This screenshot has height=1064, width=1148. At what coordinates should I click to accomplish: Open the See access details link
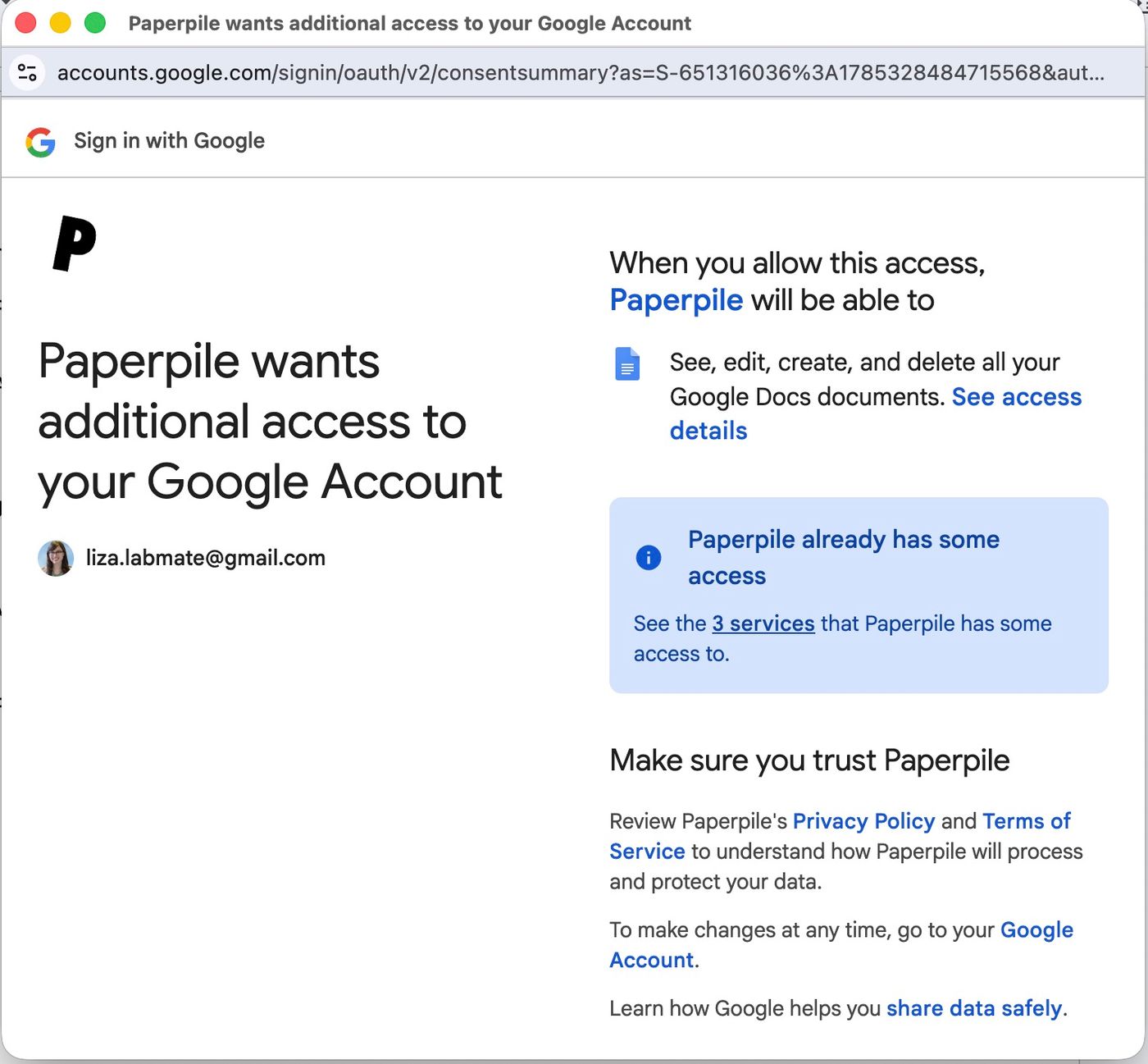[x=876, y=413]
